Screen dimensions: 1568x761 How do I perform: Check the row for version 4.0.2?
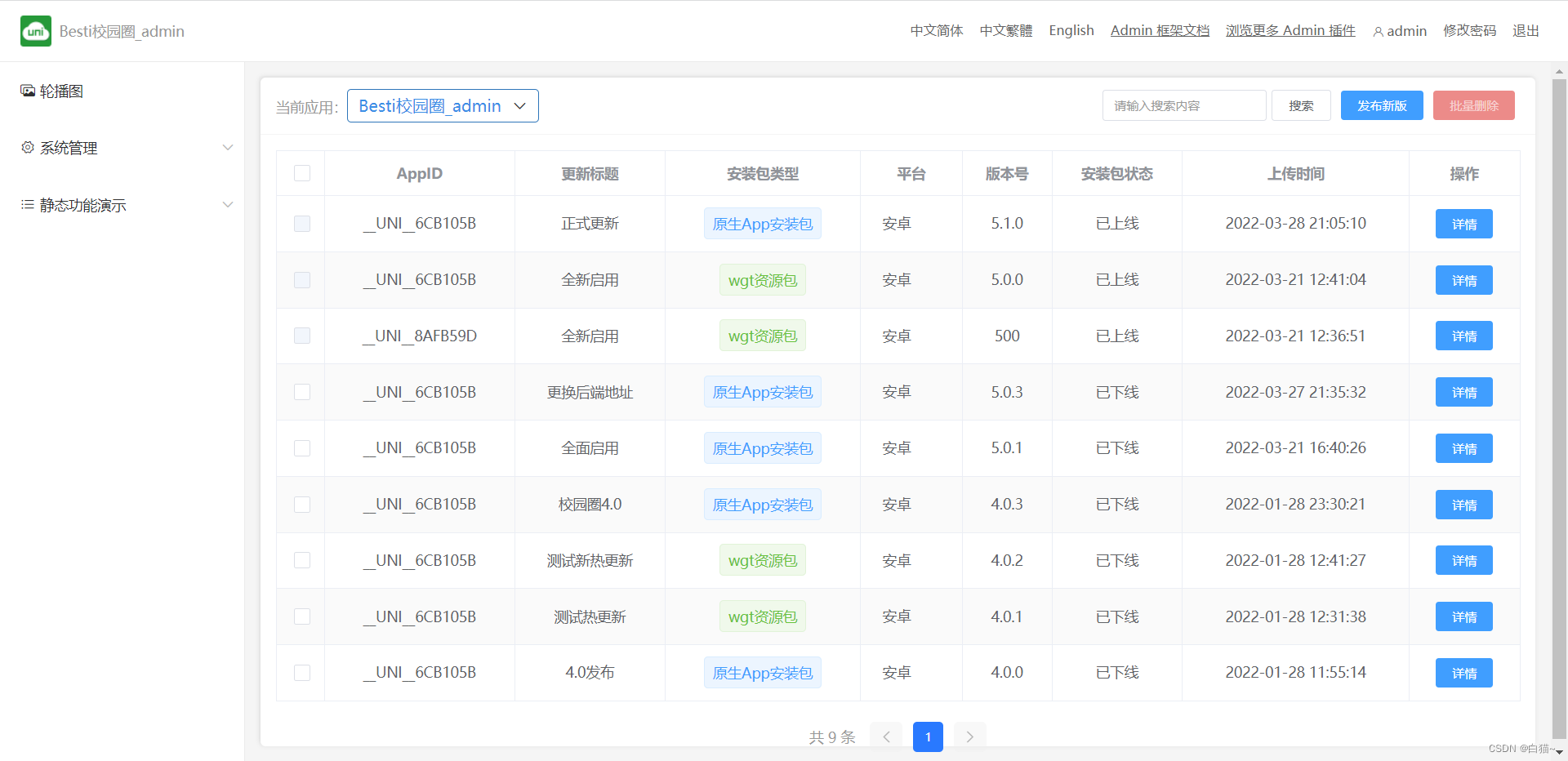tap(302, 560)
